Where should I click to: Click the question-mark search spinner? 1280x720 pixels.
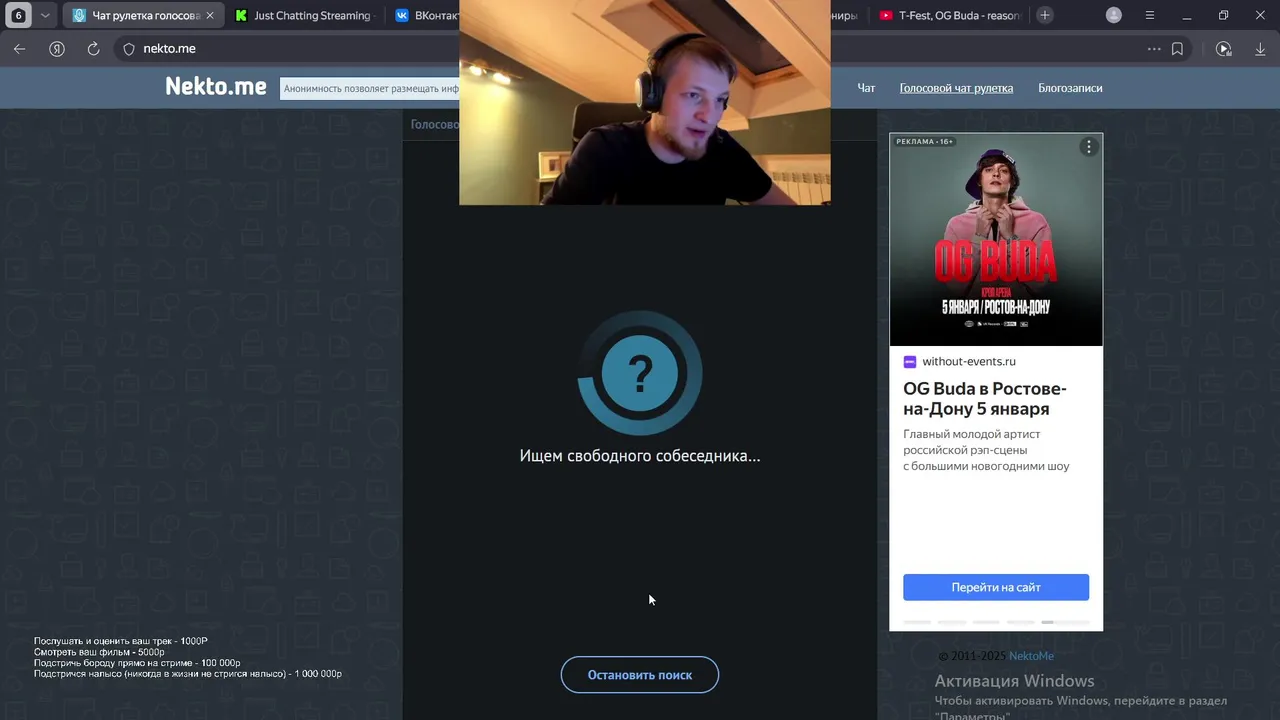640,374
